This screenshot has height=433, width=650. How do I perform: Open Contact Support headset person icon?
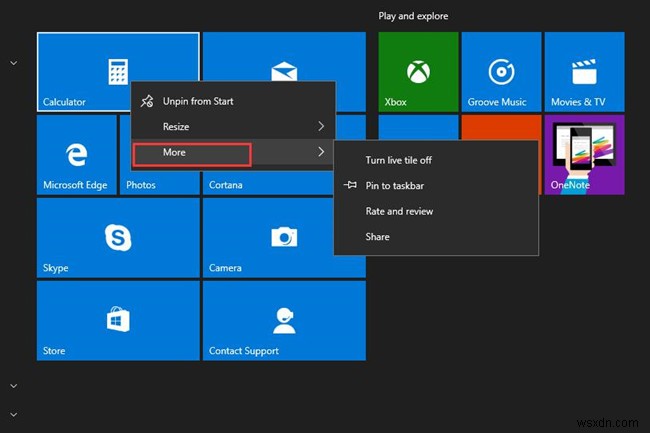click(x=284, y=320)
